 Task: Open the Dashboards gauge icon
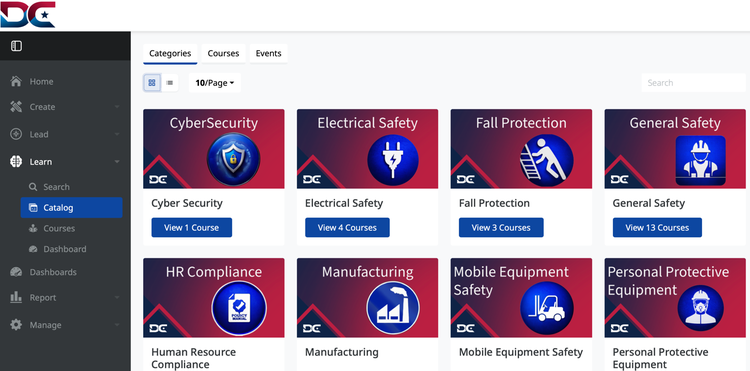pyautogui.click(x=16, y=272)
